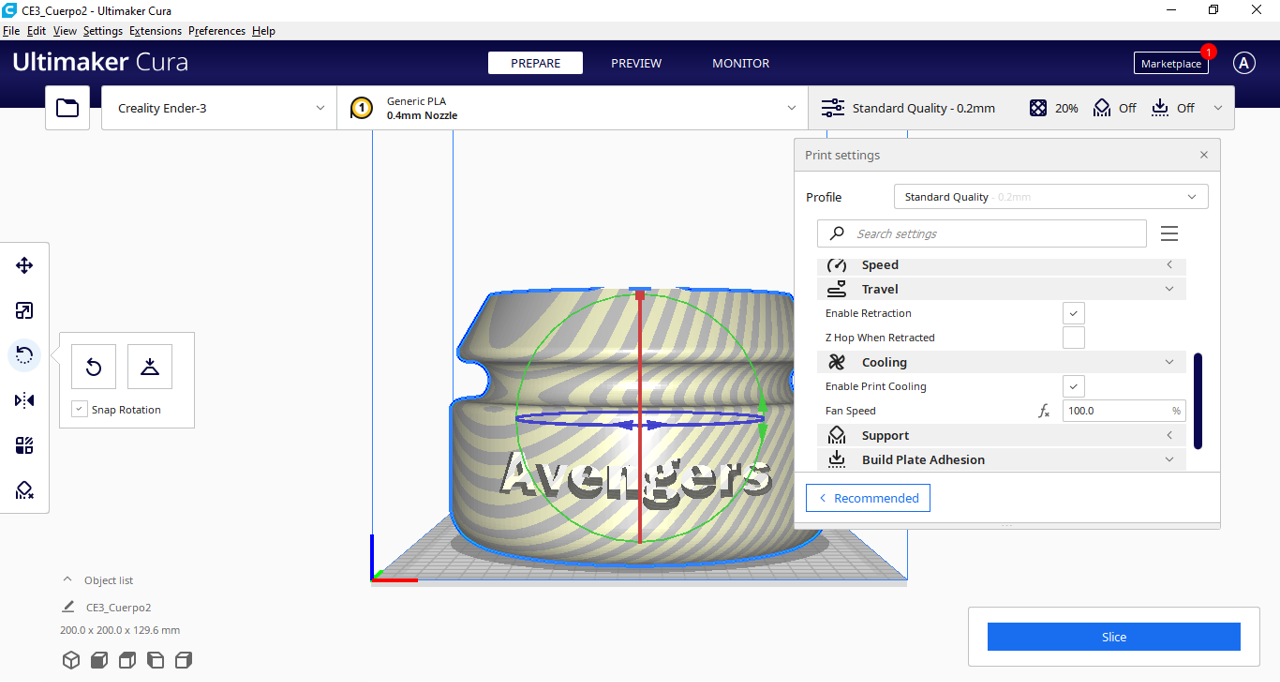This screenshot has height=682, width=1280.
Task: Open file folder icon
Action: [x=67, y=108]
